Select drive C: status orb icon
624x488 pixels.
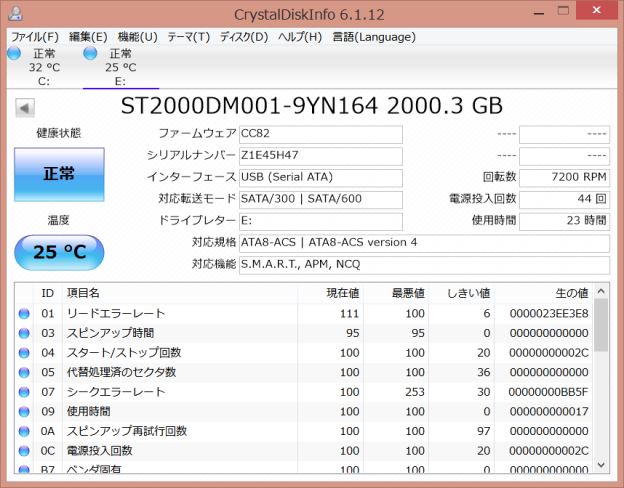click(14, 53)
